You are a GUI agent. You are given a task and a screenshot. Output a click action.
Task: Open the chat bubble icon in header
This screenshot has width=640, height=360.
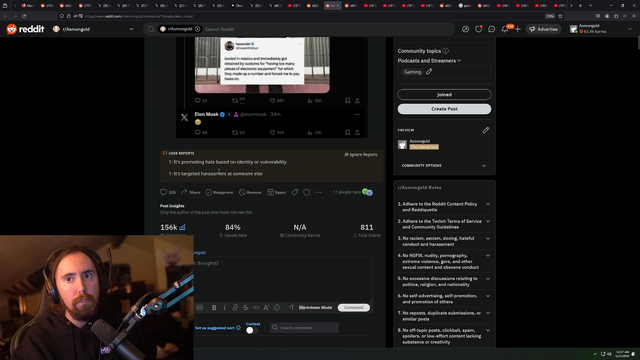click(491, 29)
